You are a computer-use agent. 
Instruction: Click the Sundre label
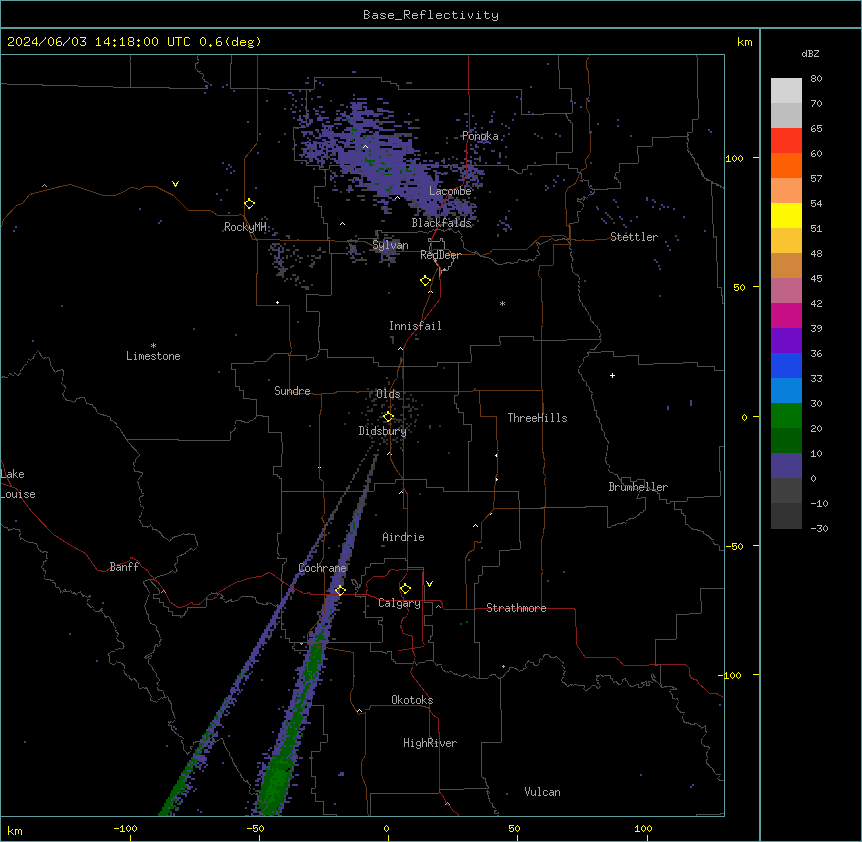click(292, 391)
